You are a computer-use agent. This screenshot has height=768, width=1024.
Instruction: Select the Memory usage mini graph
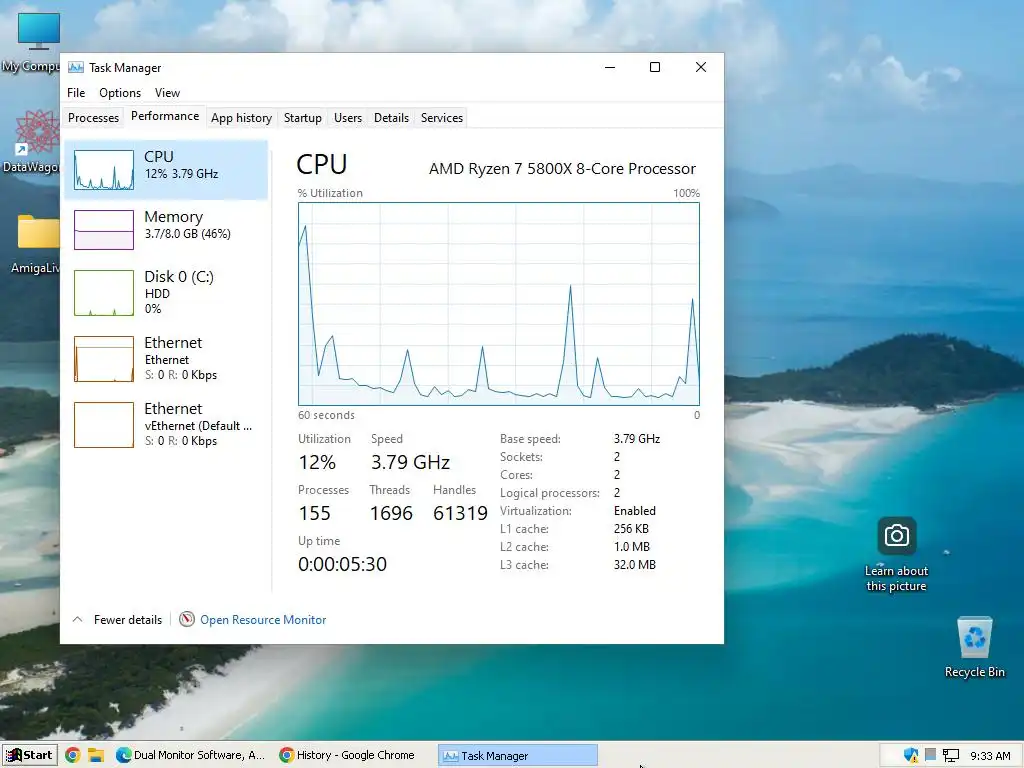104,230
